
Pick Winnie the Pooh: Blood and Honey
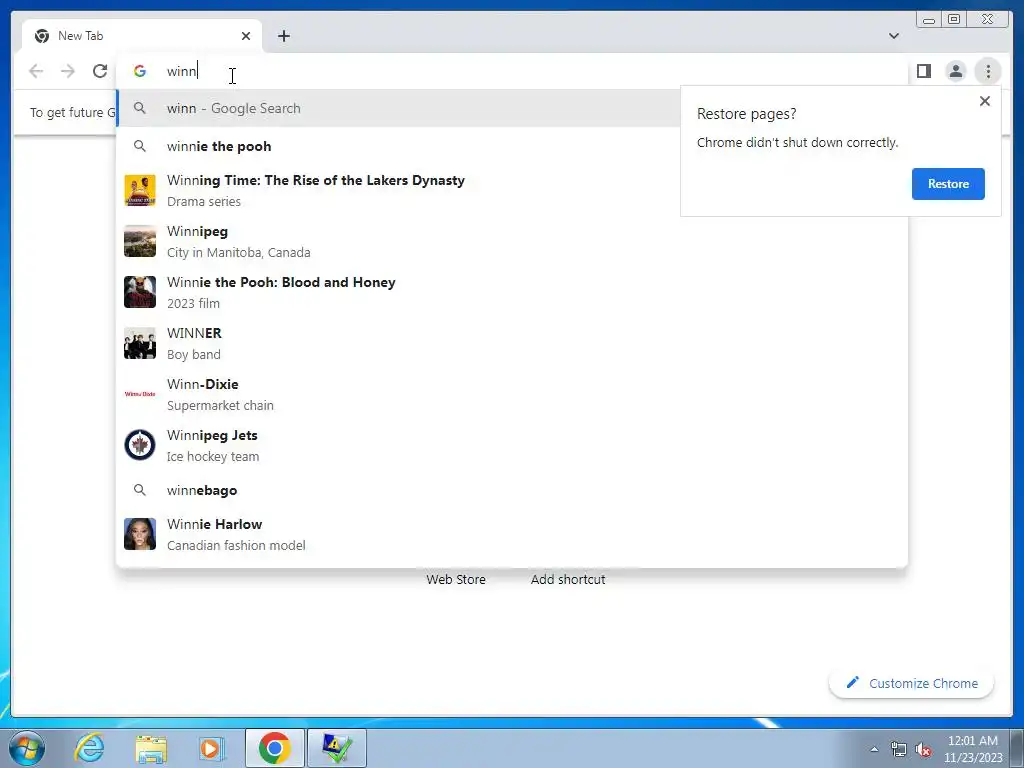511,292
